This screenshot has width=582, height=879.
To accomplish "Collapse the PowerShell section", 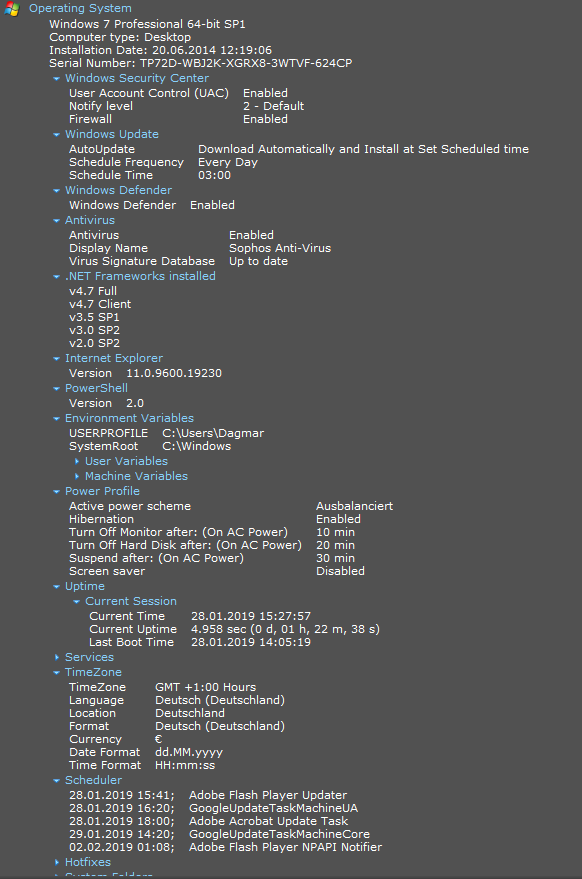I will [56, 388].
